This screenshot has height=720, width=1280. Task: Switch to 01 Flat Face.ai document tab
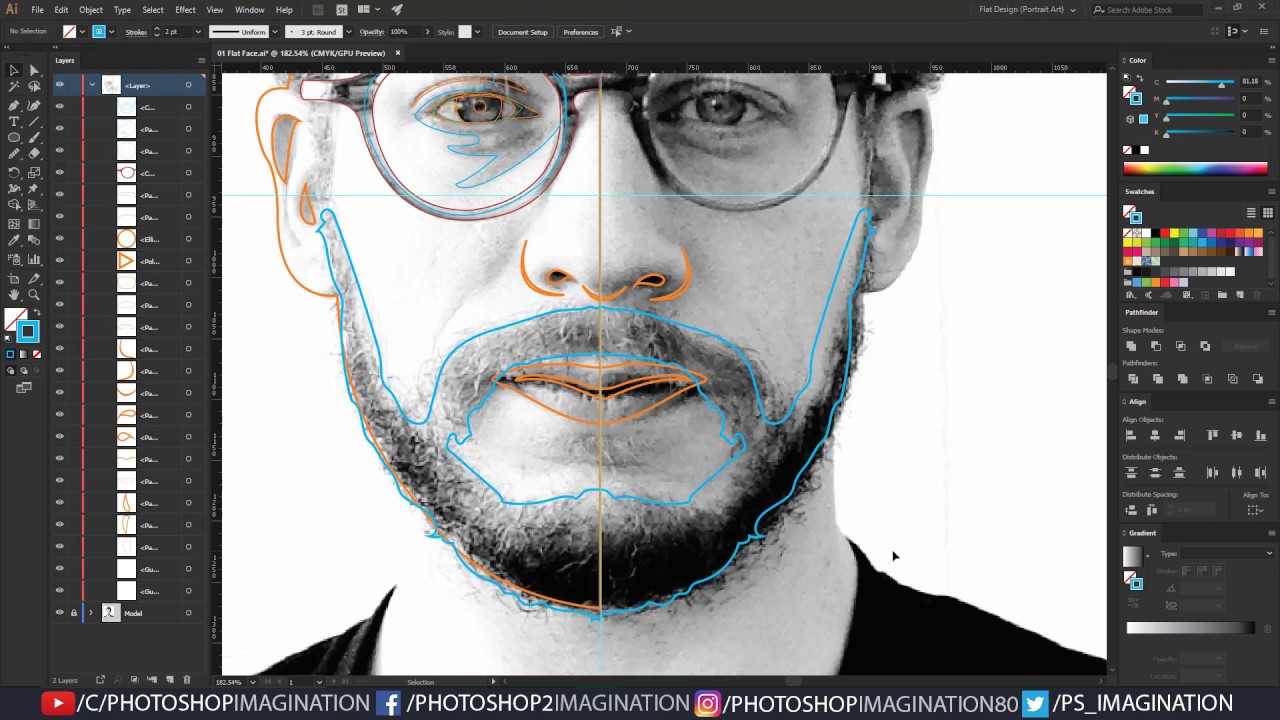(x=301, y=53)
